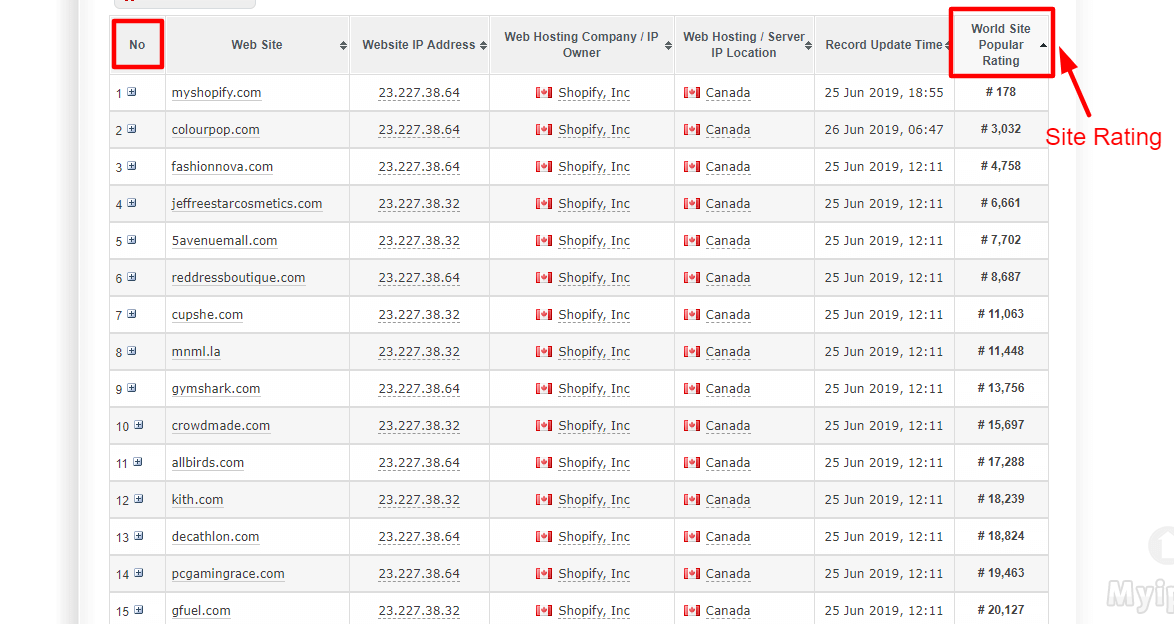1174x624 pixels.
Task: Open the allbirds.com link
Action: point(208,462)
